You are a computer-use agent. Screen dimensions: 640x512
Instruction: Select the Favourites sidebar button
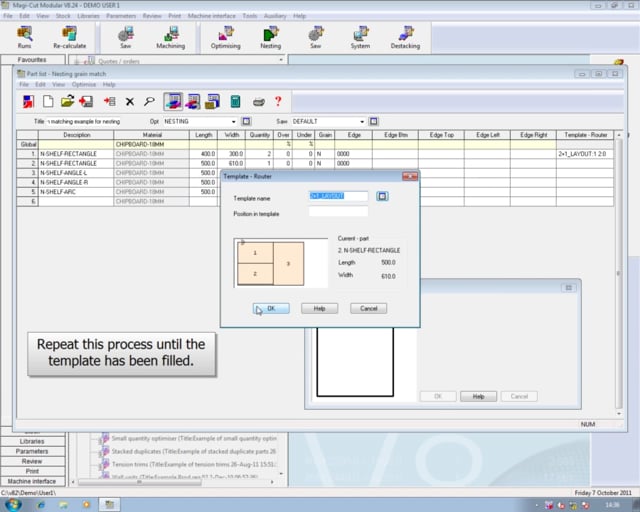point(32,60)
